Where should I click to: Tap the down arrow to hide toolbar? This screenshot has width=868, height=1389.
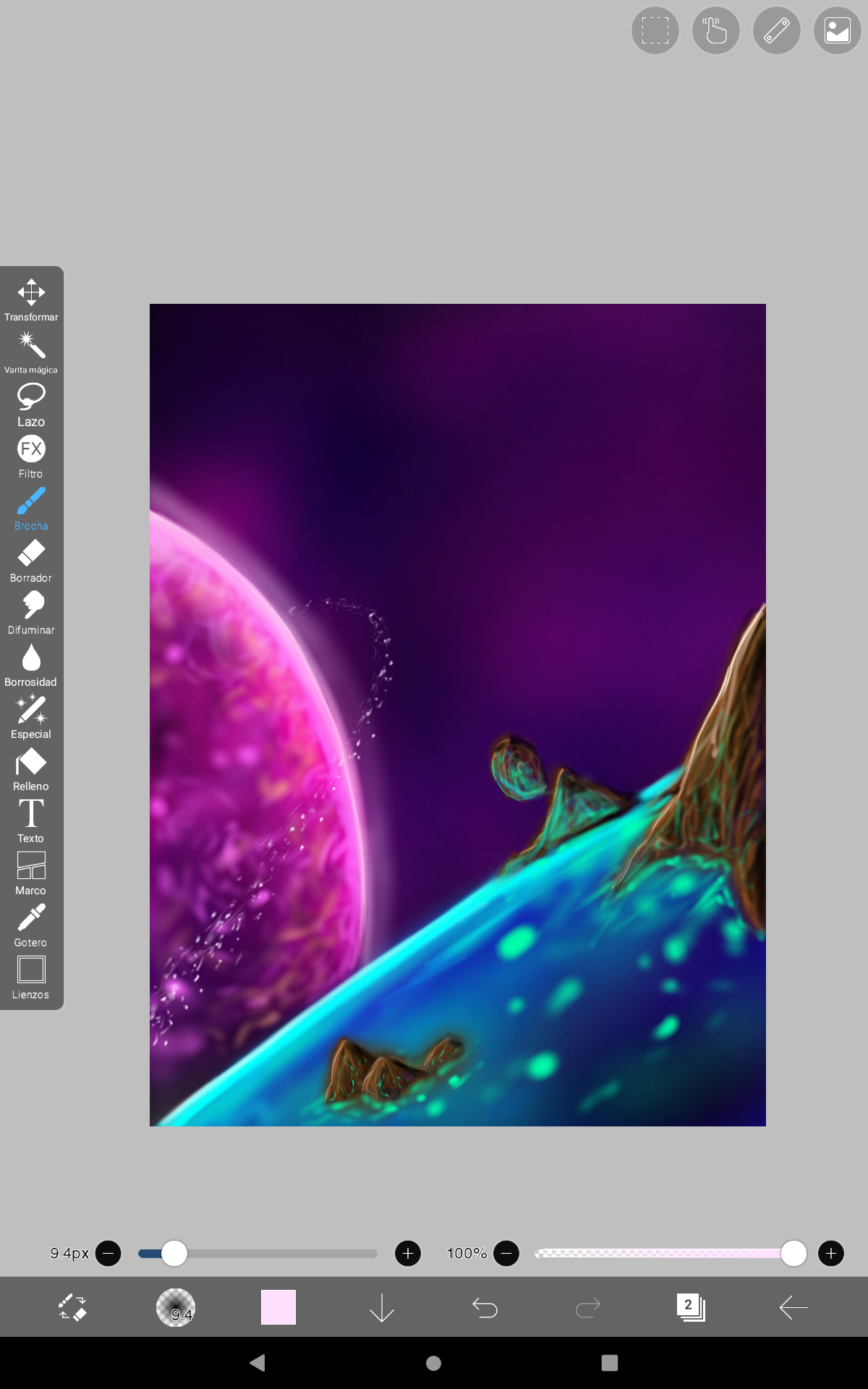point(382,1307)
